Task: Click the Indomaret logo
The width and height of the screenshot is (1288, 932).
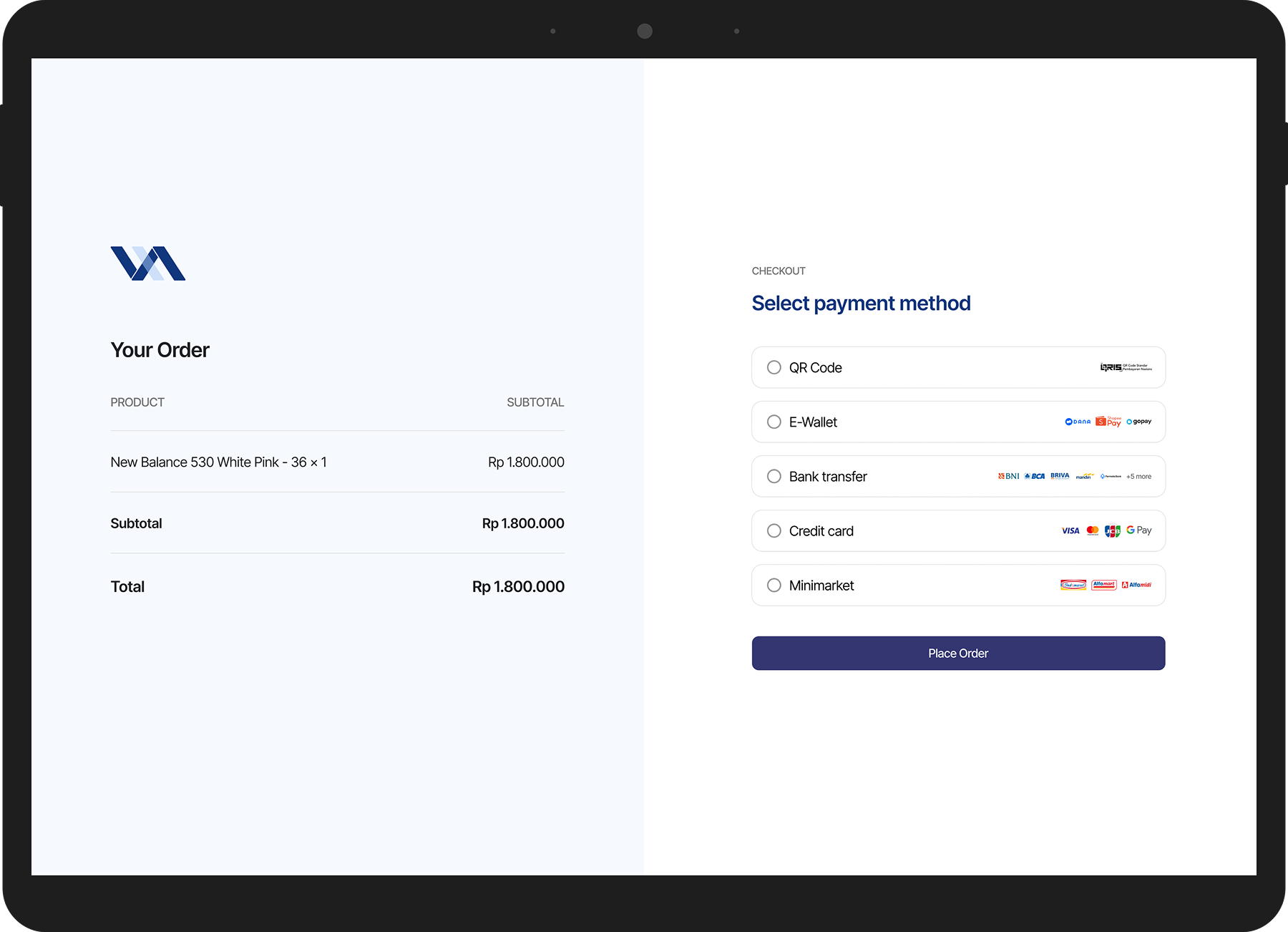Action: pos(1073,585)
